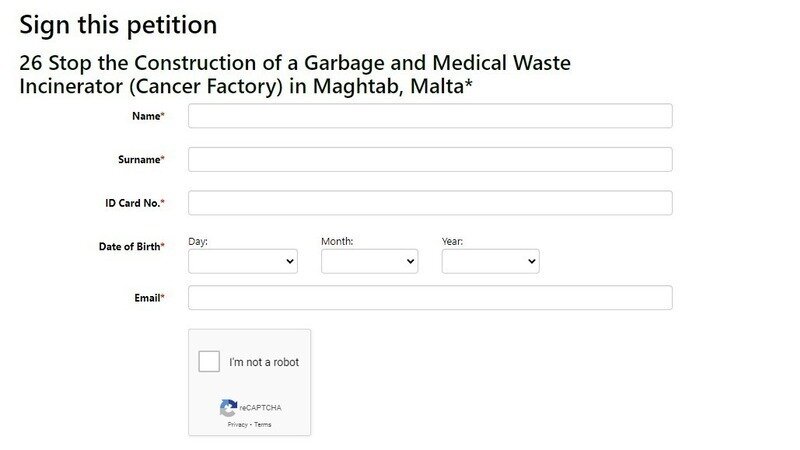Open the reCAPTCHA Terms link

click(262, 425)
